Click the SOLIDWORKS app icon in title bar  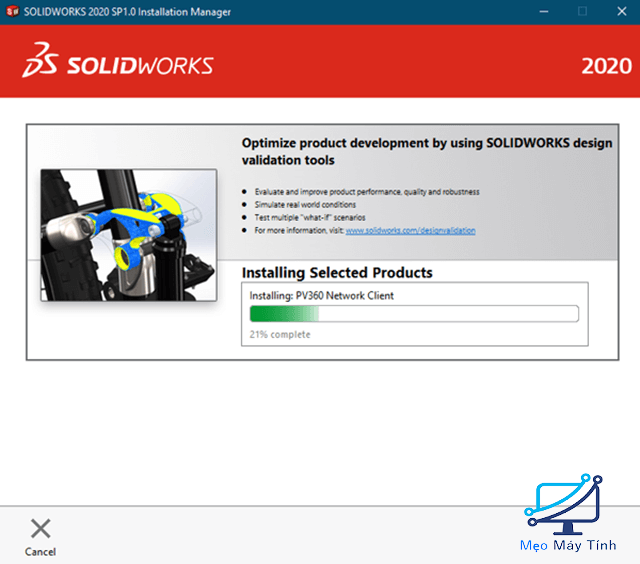click(x=12, y=11)
